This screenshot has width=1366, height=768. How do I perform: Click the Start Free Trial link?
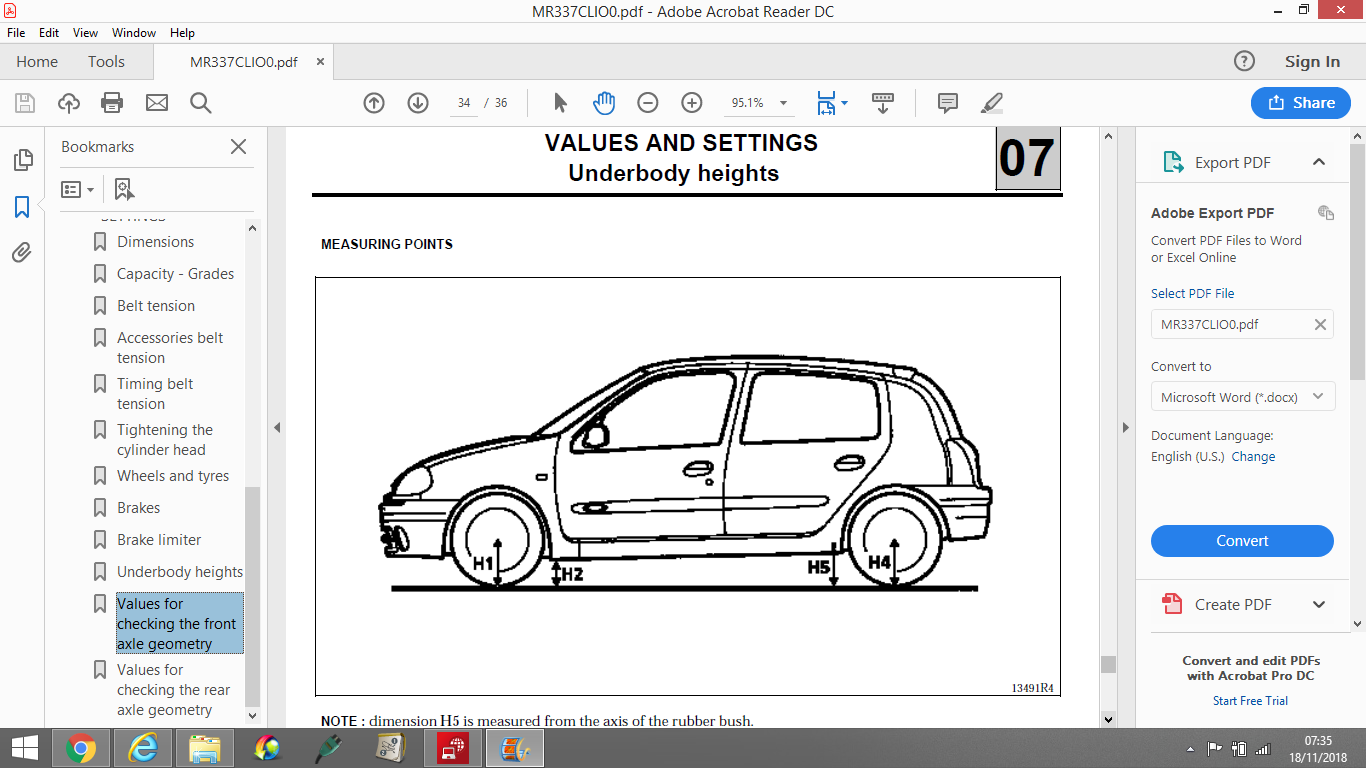click(x=1250, y=701)
